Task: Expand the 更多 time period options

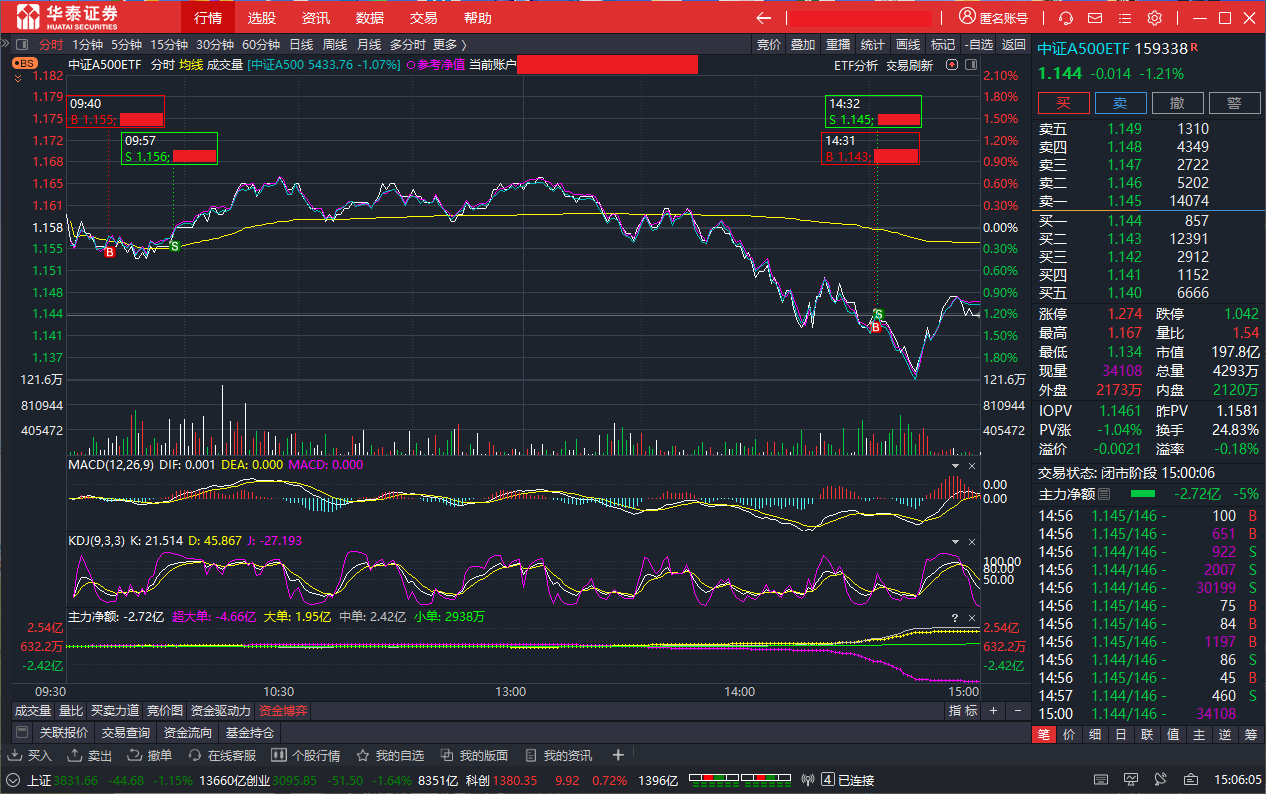Action: [450, 44]
